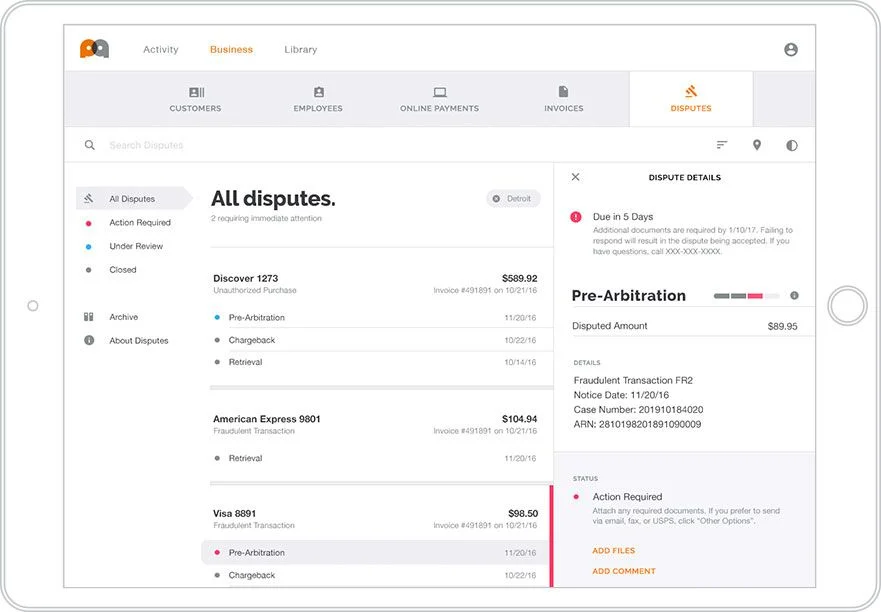Close the Dispute Details panel
This screenshot has width=881, height=612.
click(575, 177)
